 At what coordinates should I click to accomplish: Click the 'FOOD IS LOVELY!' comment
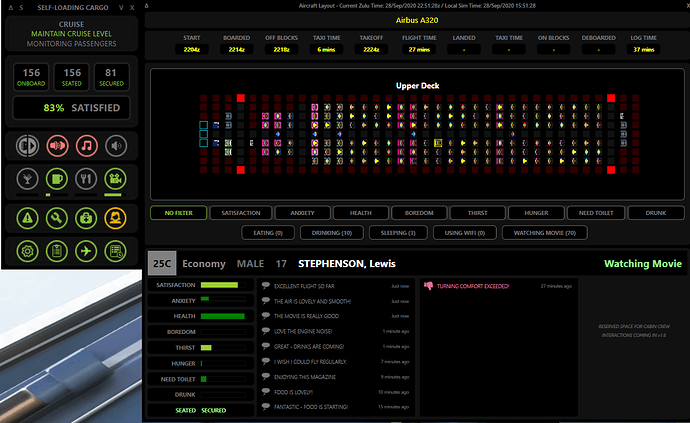(x=293, y=392)
